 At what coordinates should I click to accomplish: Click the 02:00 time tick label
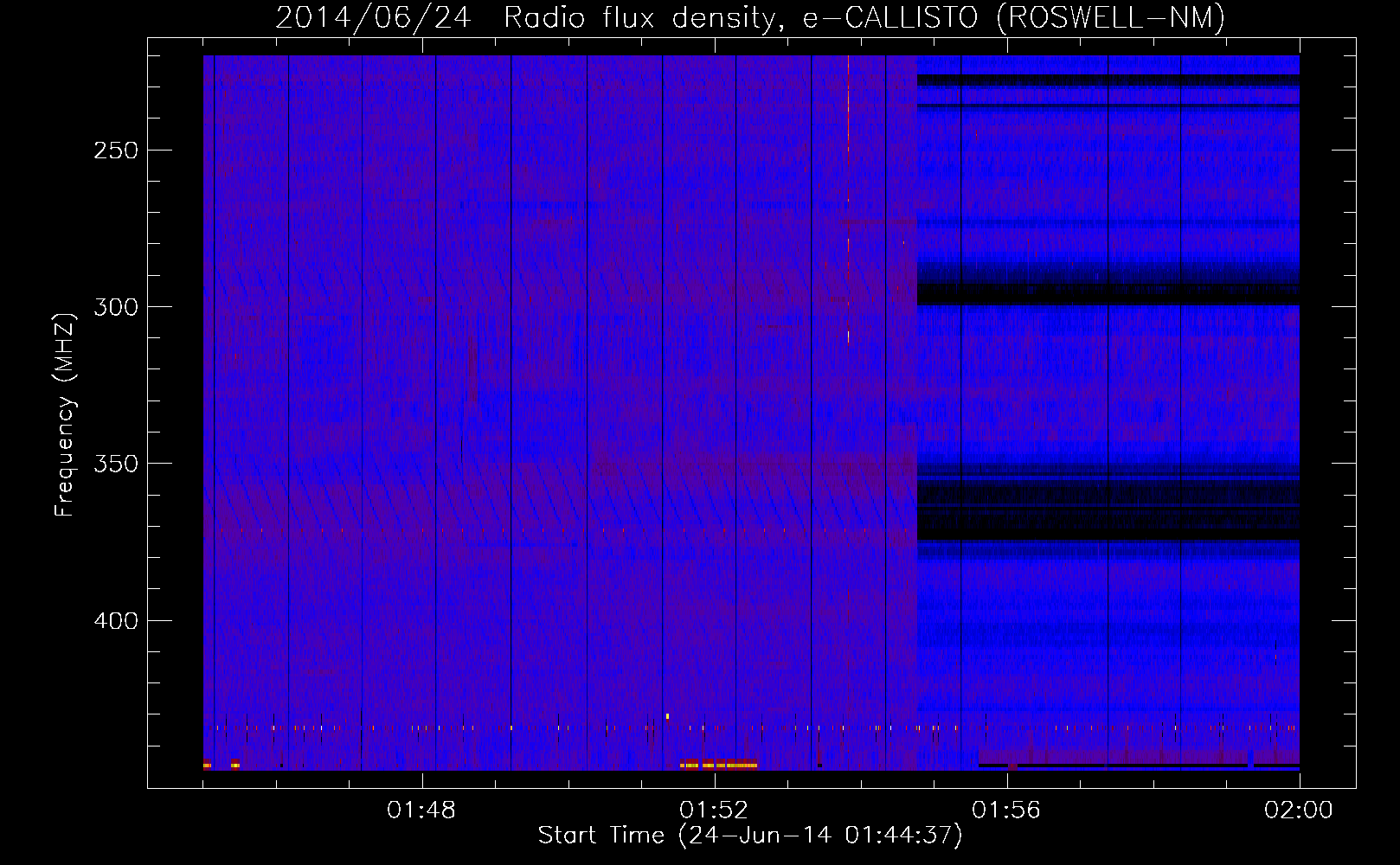[1299, 811]
